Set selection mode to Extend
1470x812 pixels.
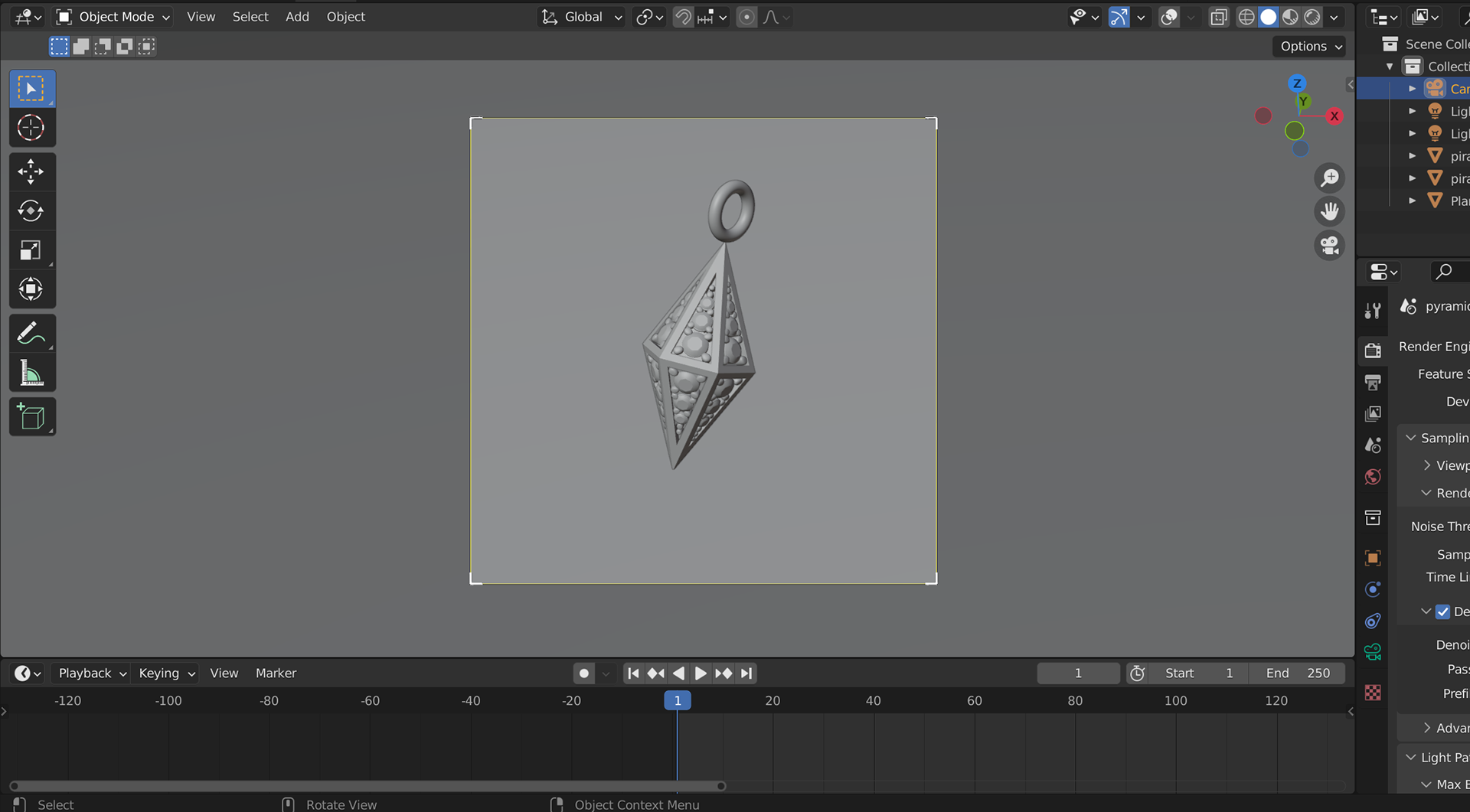pyautogui.click(x=80, y=47)
